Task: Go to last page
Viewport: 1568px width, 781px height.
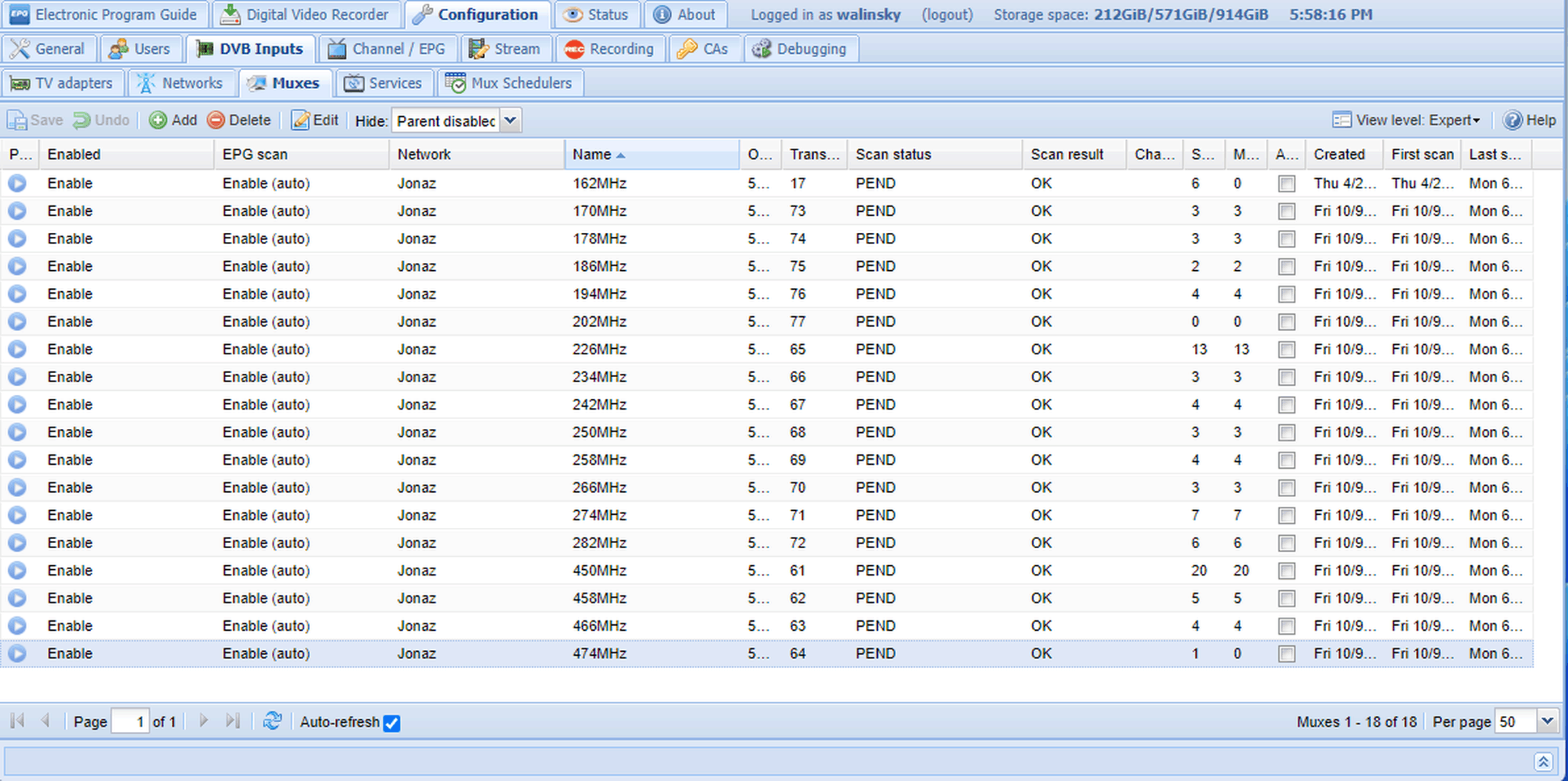Action: point(233,721)
